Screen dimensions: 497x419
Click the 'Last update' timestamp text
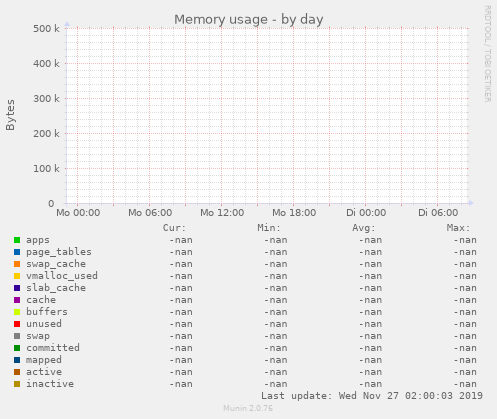tap(372, 396)
